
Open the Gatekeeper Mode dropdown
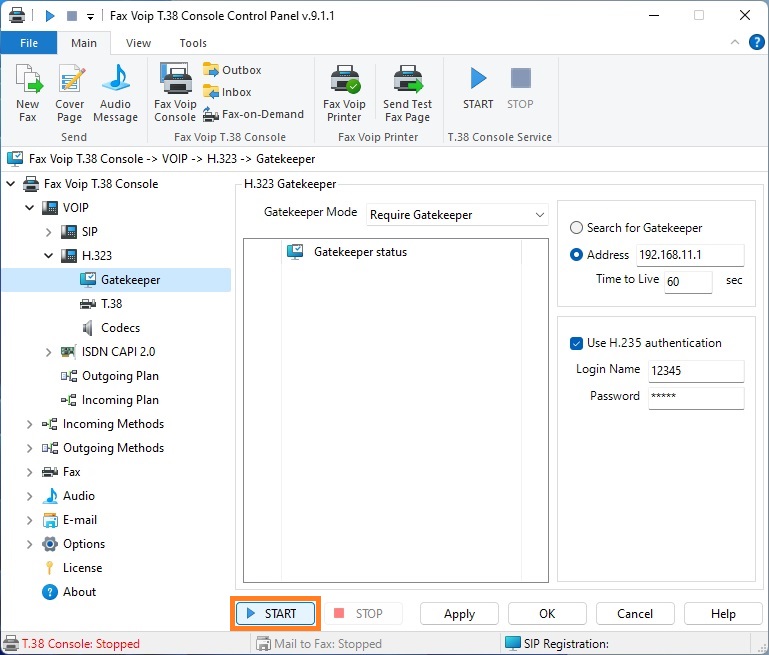457,215
